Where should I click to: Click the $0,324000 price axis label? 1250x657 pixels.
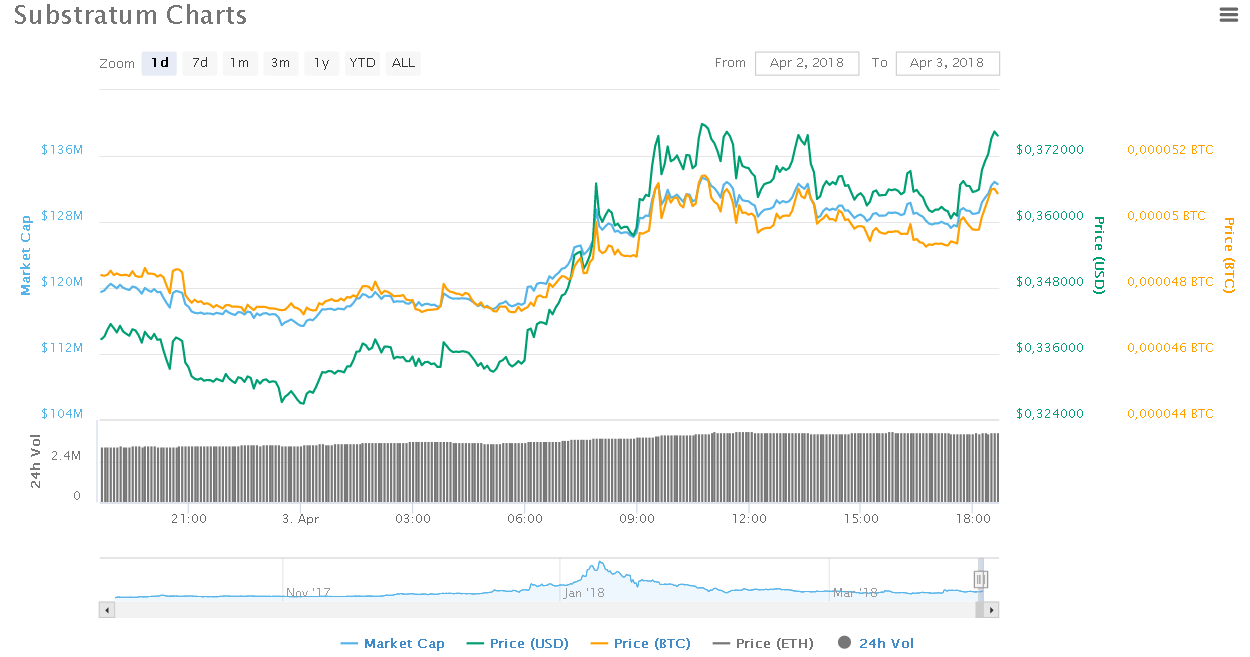(1049, 414)
